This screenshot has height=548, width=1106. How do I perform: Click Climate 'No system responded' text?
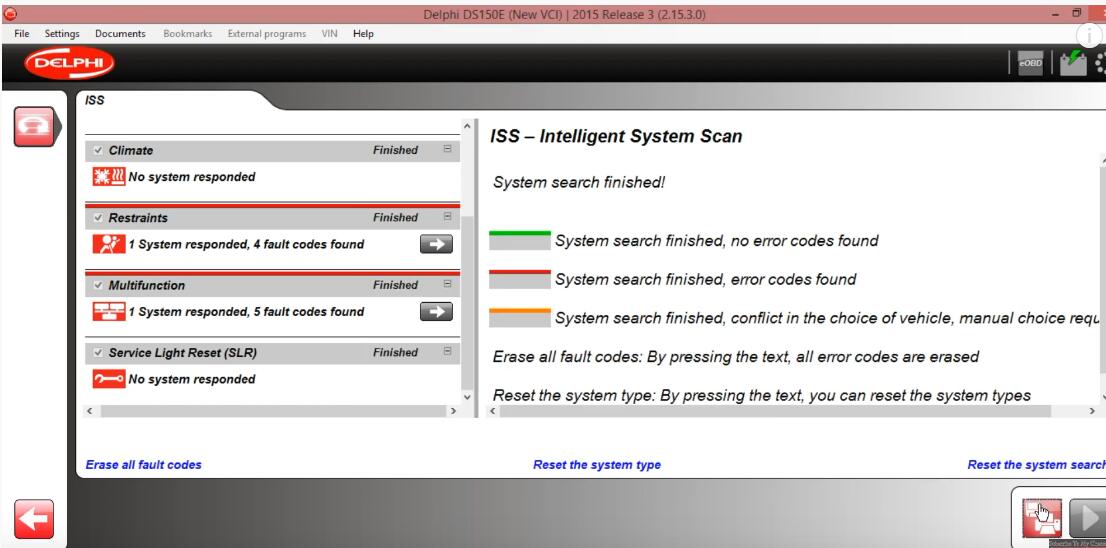192,176
